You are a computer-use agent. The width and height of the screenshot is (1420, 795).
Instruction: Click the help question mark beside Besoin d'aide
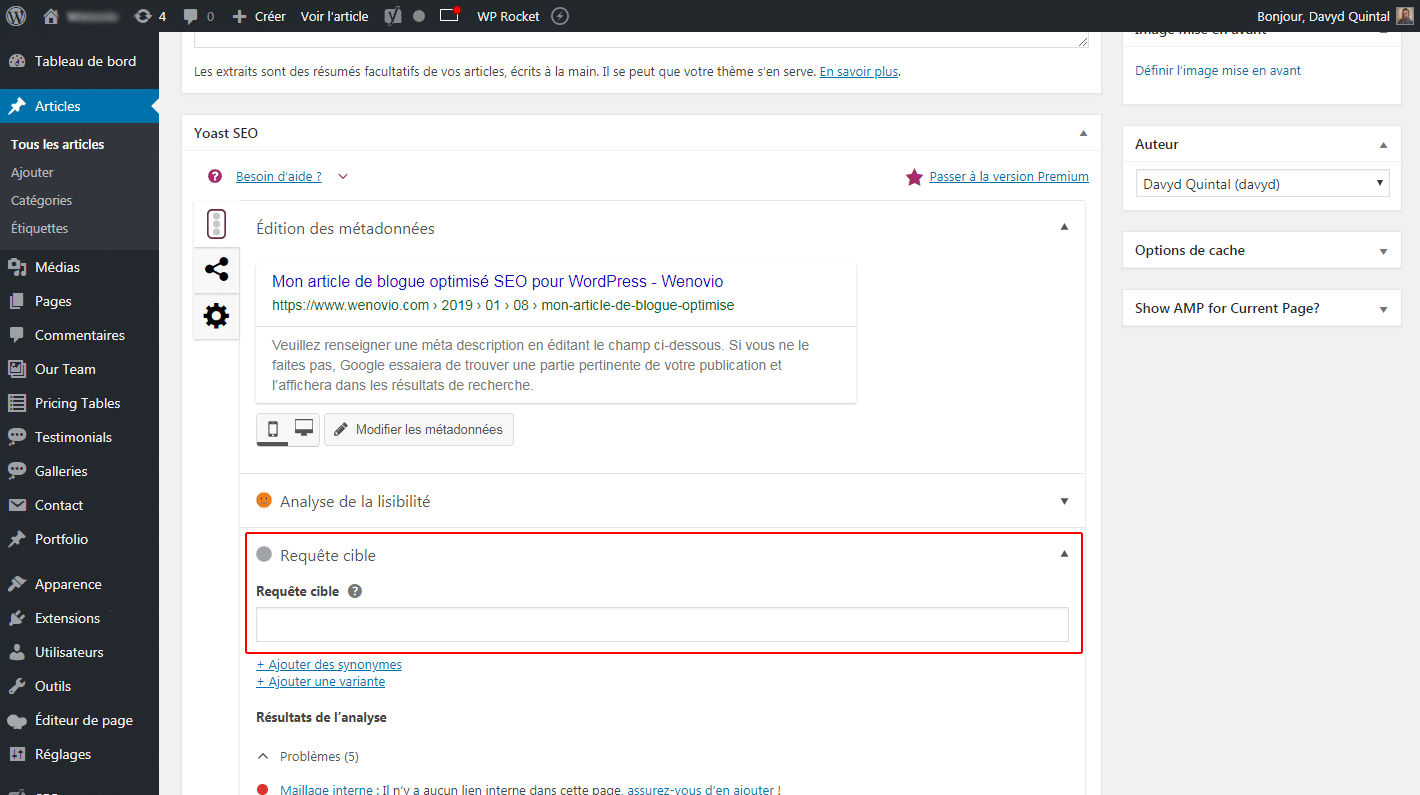[x=215, y=176]
